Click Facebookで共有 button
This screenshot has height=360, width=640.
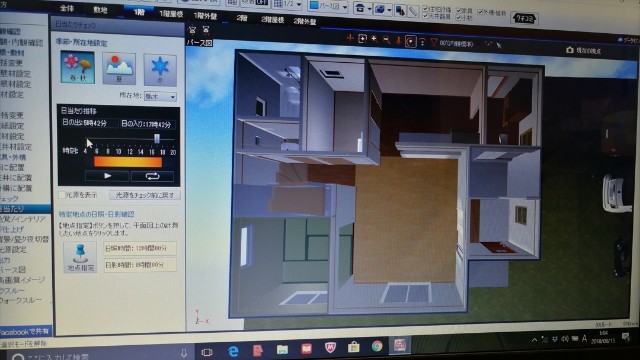(25, 332)
